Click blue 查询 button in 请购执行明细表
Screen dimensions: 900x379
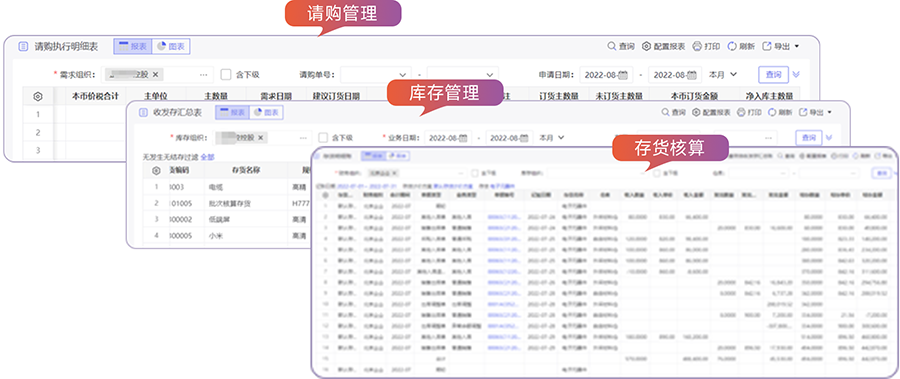pos(773,75)
